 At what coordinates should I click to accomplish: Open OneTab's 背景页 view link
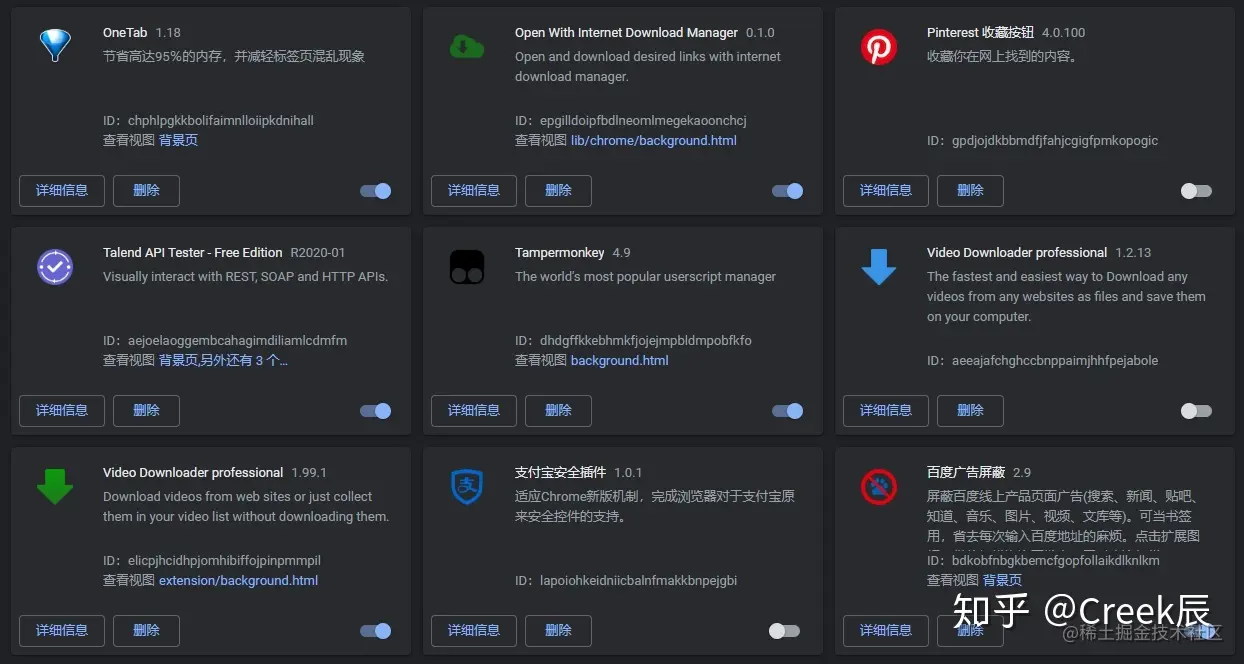pos(178,140)
